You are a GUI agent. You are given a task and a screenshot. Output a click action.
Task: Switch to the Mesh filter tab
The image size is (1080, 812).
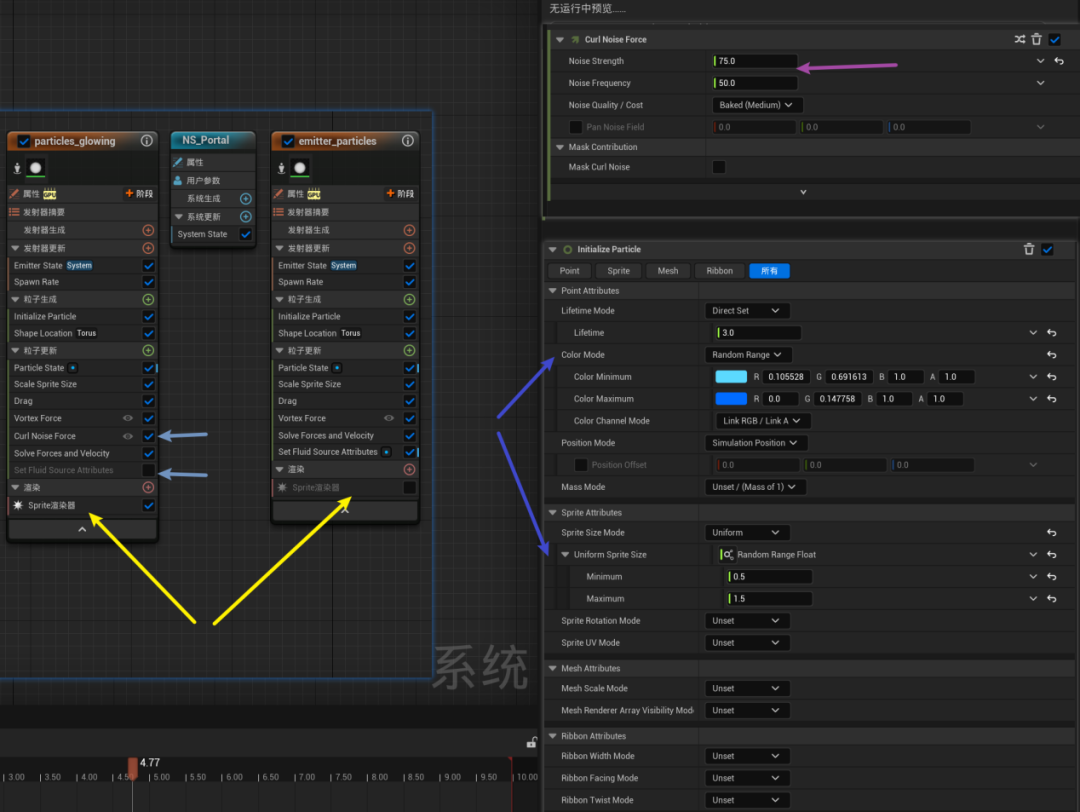667,271
